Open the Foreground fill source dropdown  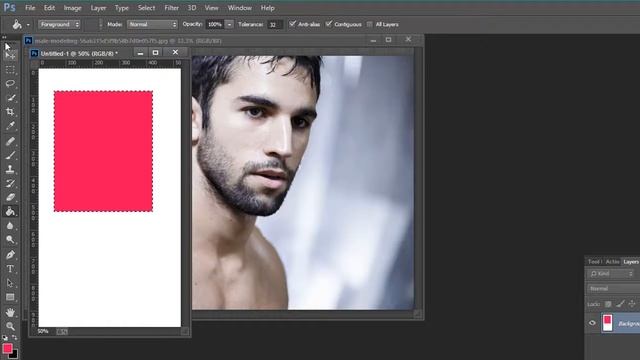tap(59, 24)
